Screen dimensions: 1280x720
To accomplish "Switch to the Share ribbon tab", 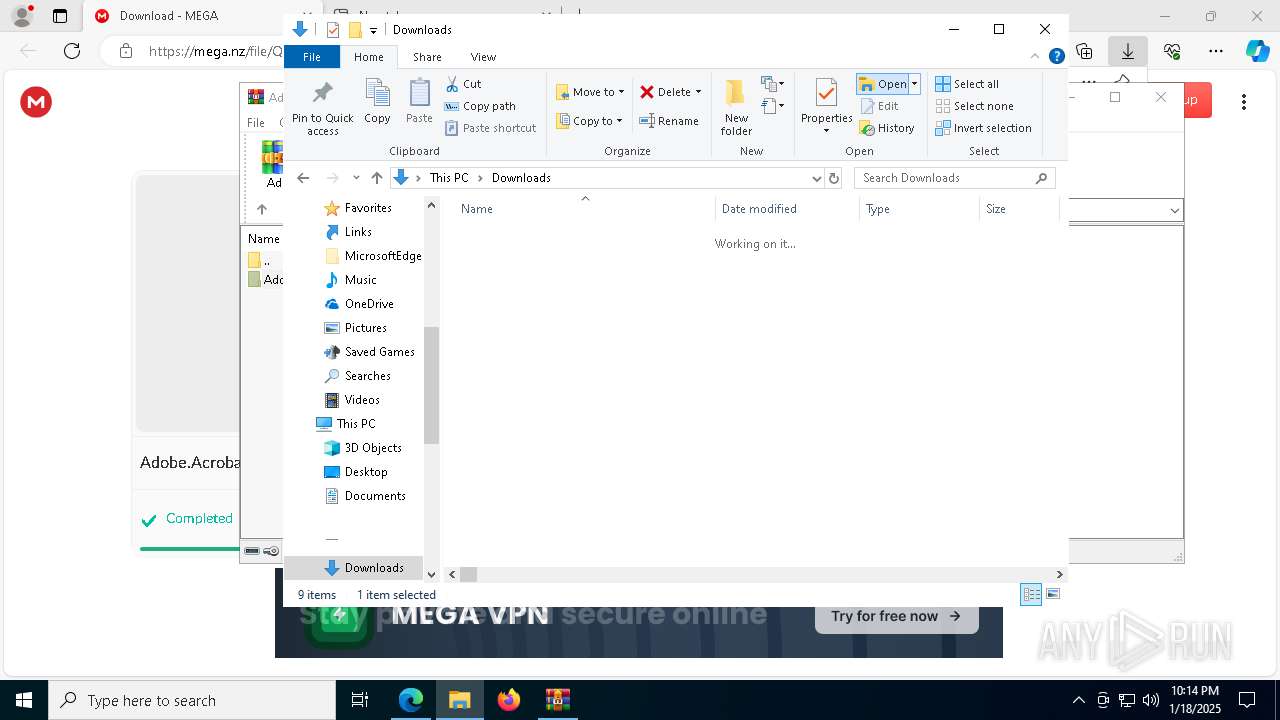I will 427,57.
